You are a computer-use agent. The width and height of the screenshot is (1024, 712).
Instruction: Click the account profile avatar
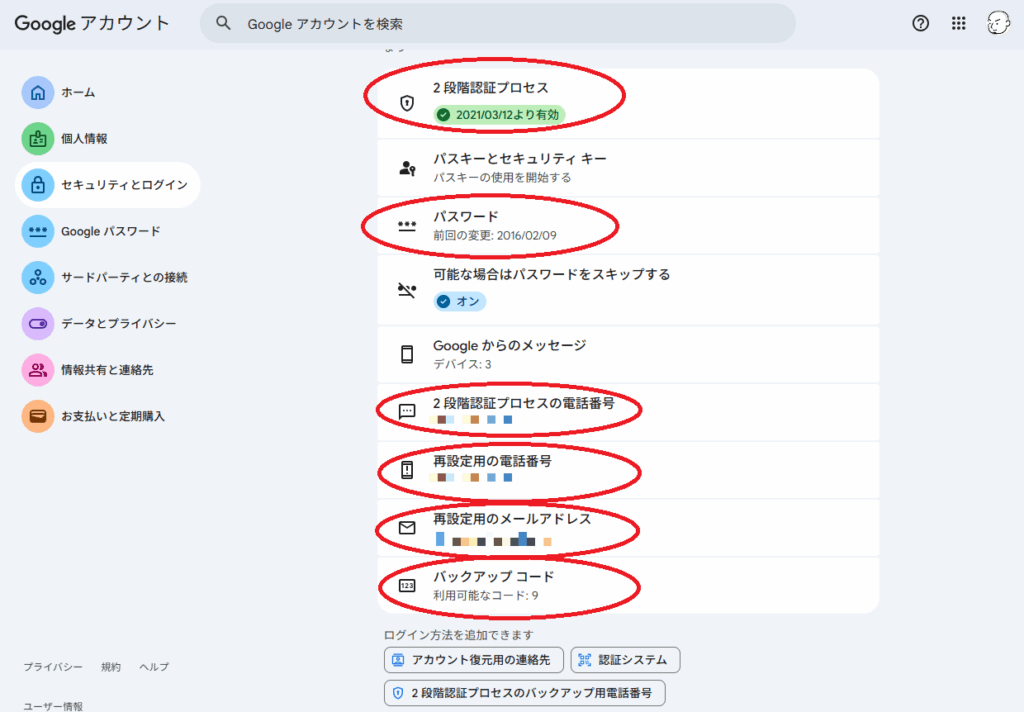998,24
